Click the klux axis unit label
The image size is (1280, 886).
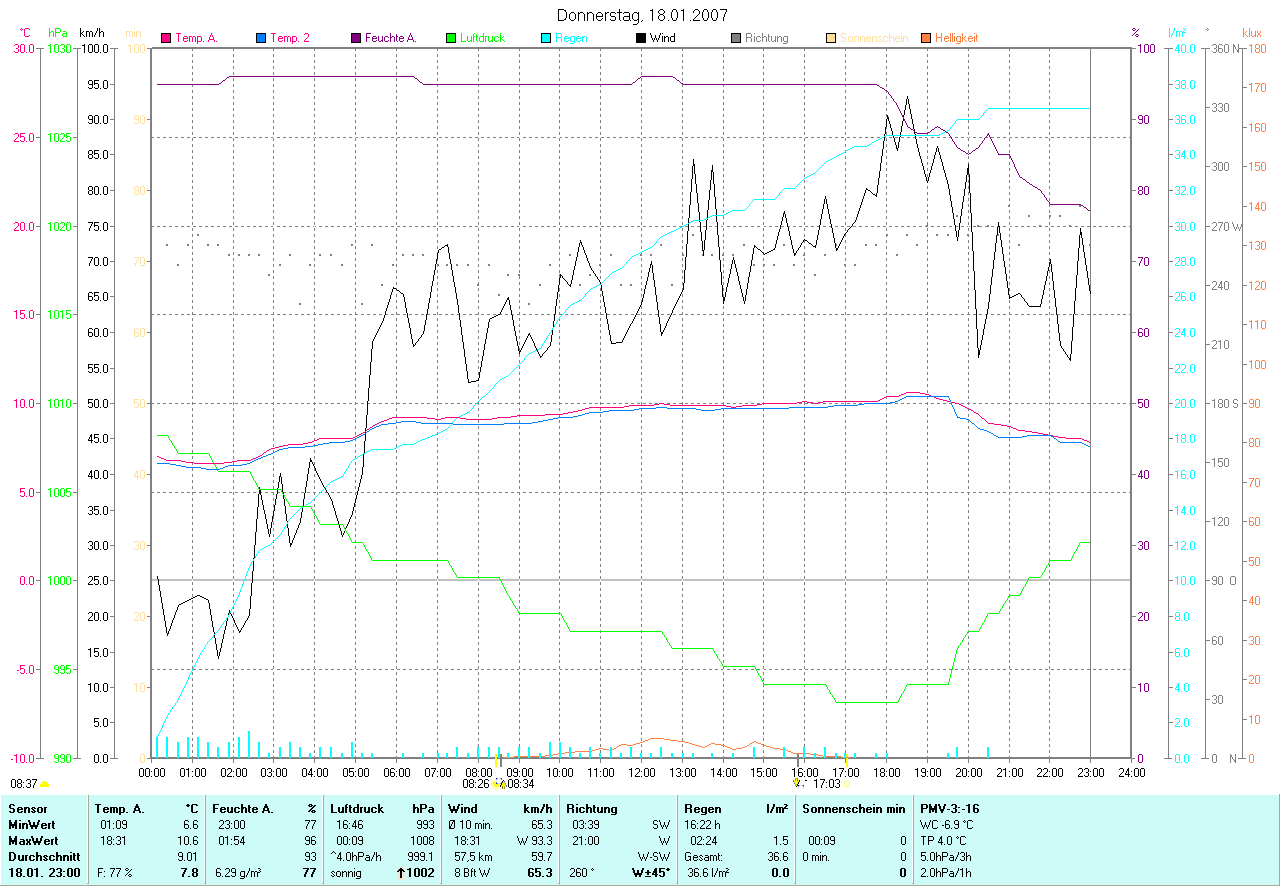(1251, 33)
